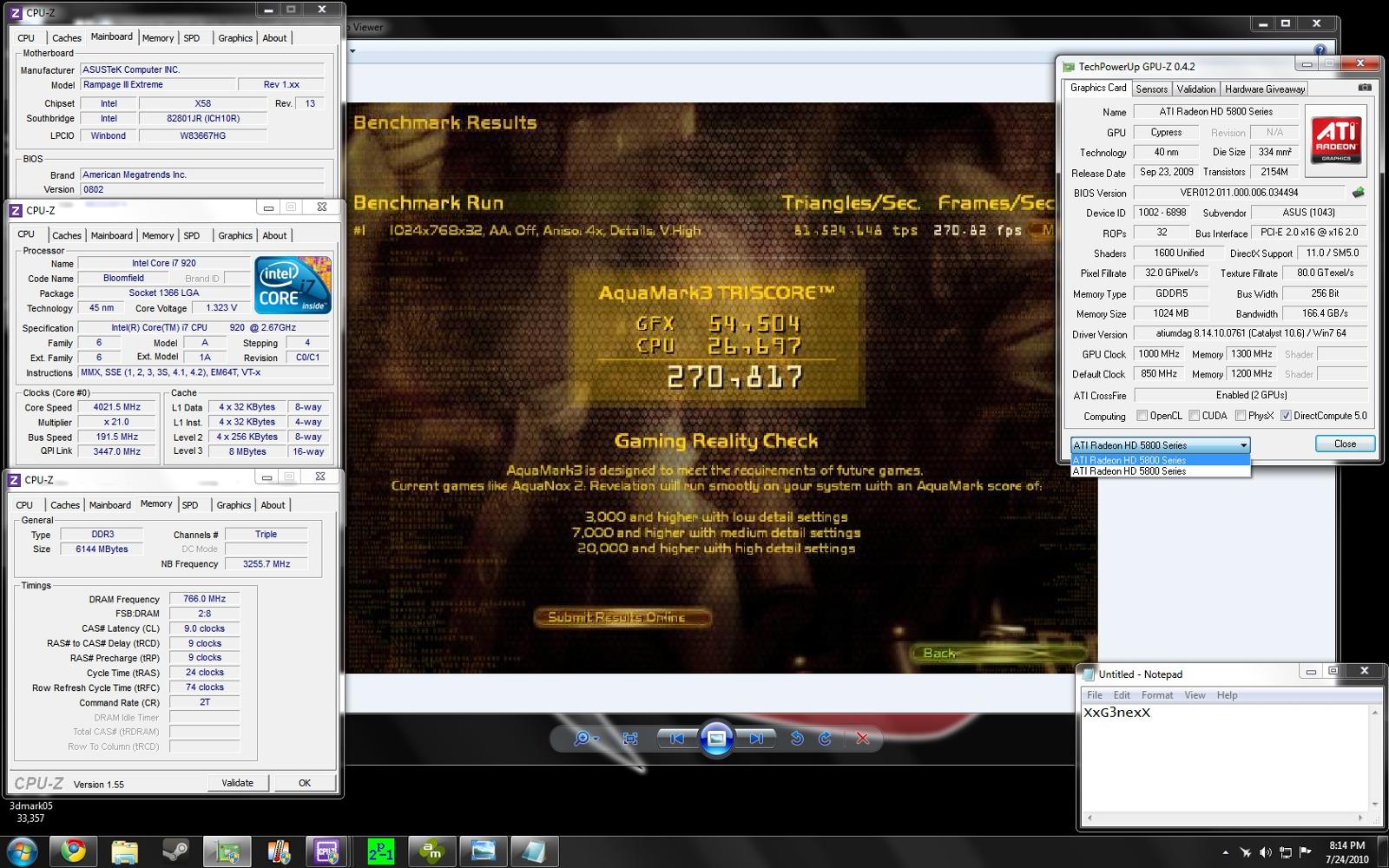Click the volume speaker tray icon
Screen dimensions: 1389x868
click(1265, 852)
